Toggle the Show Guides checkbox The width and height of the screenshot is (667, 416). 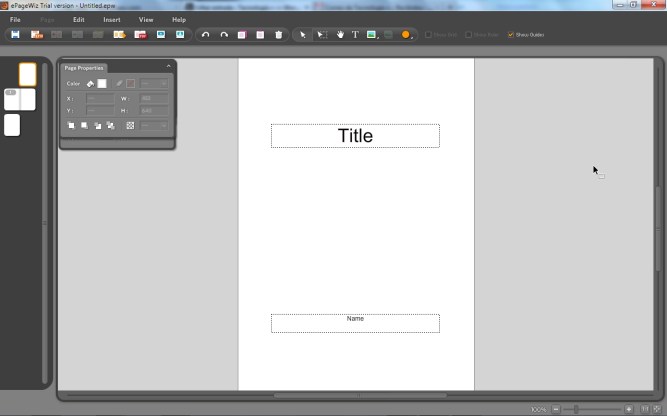[x=511, y=35]
